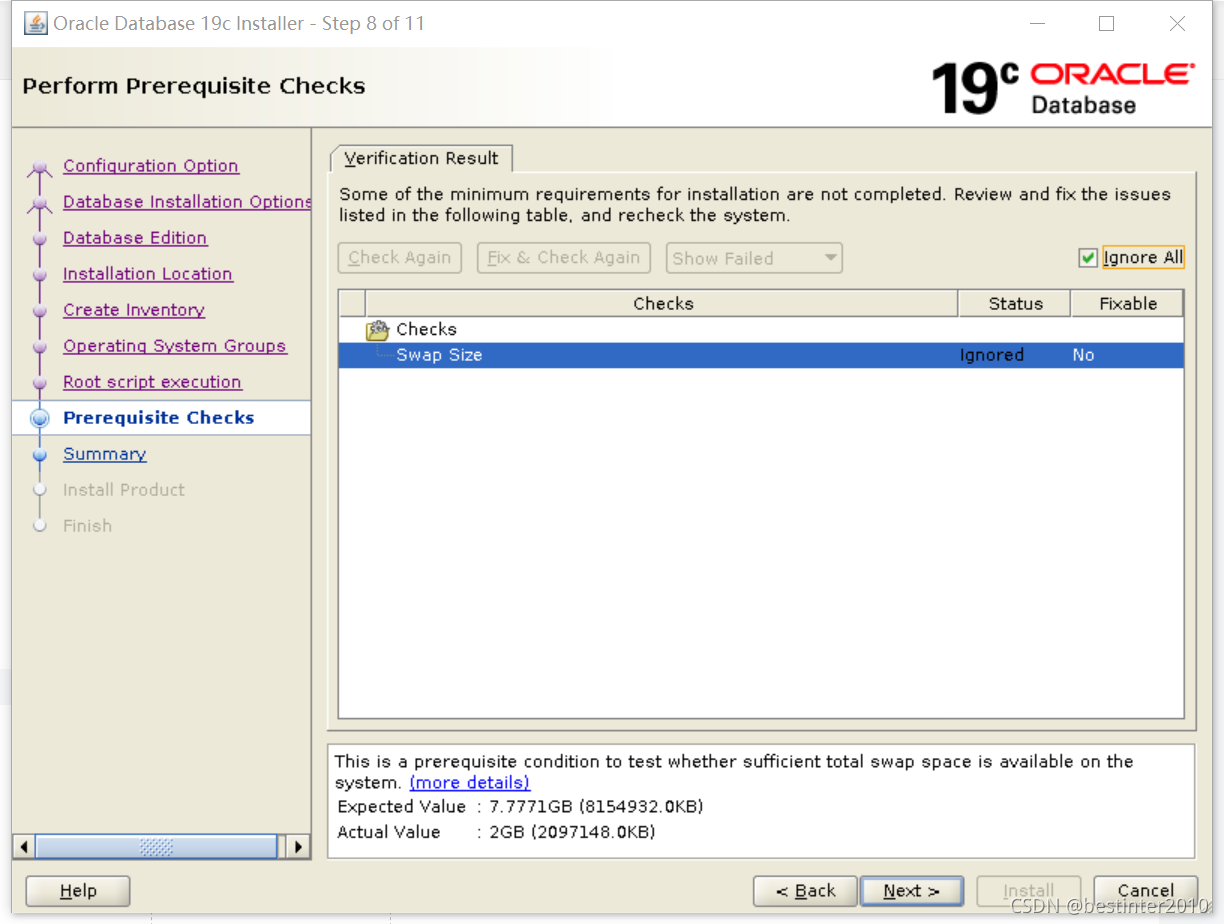This screenshot has width=1224, height=924.
Task: Click Fix & Check Again button
Action: pyautogui.click(x=564, y=258)
